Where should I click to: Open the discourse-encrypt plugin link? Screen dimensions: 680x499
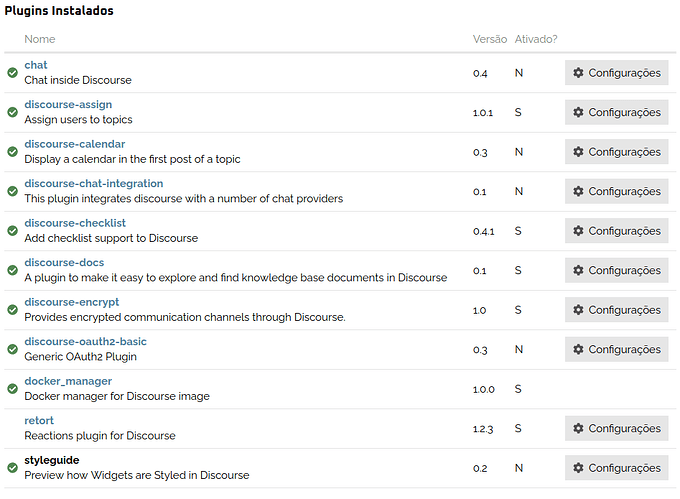tap(72, 302)
